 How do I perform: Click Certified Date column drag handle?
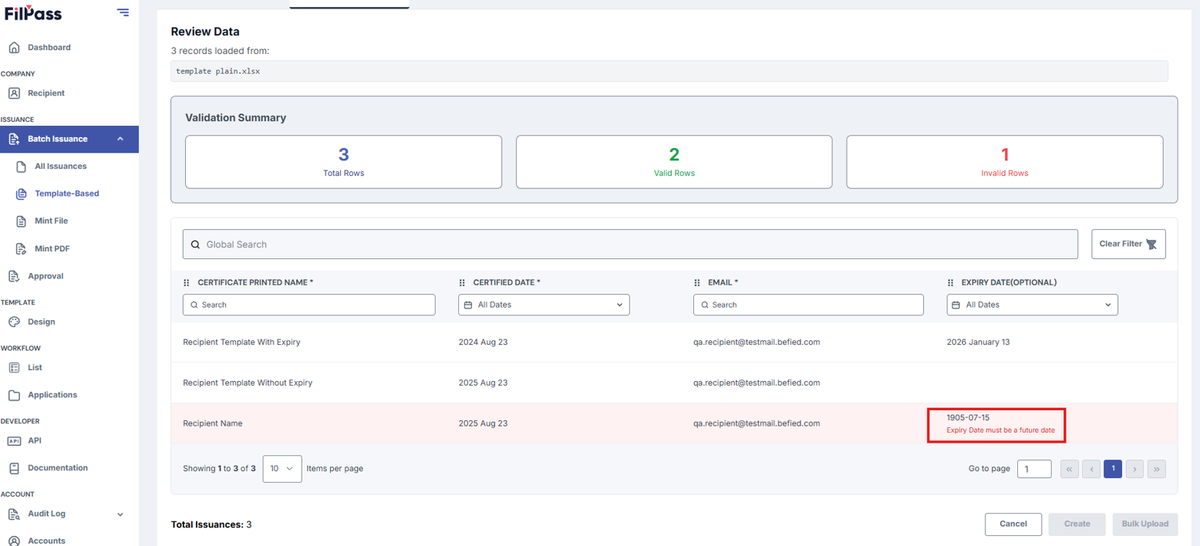[x=463, y=283]
